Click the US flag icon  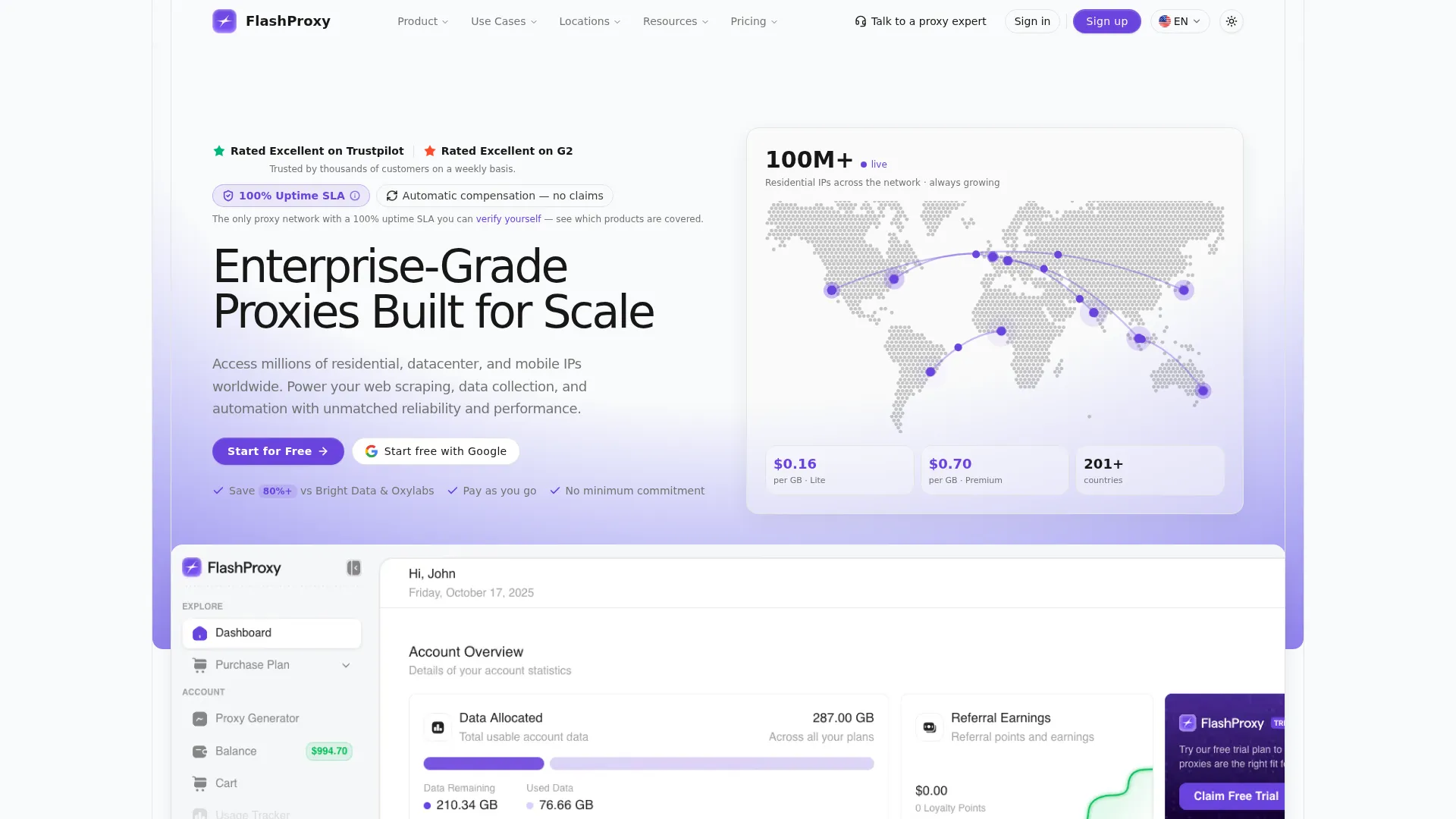pyautogui.click(x=1165, y=21)
